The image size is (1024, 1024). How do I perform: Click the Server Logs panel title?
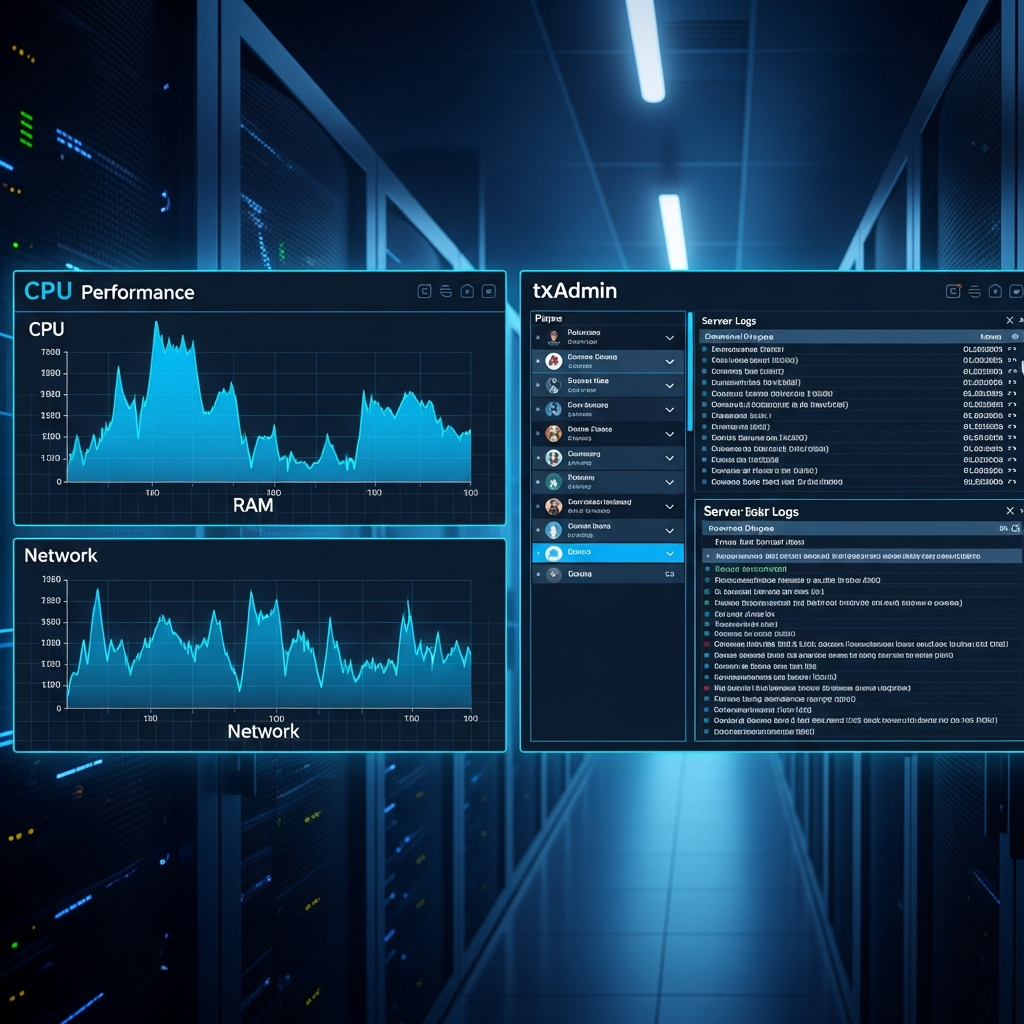tap(729, 321)
